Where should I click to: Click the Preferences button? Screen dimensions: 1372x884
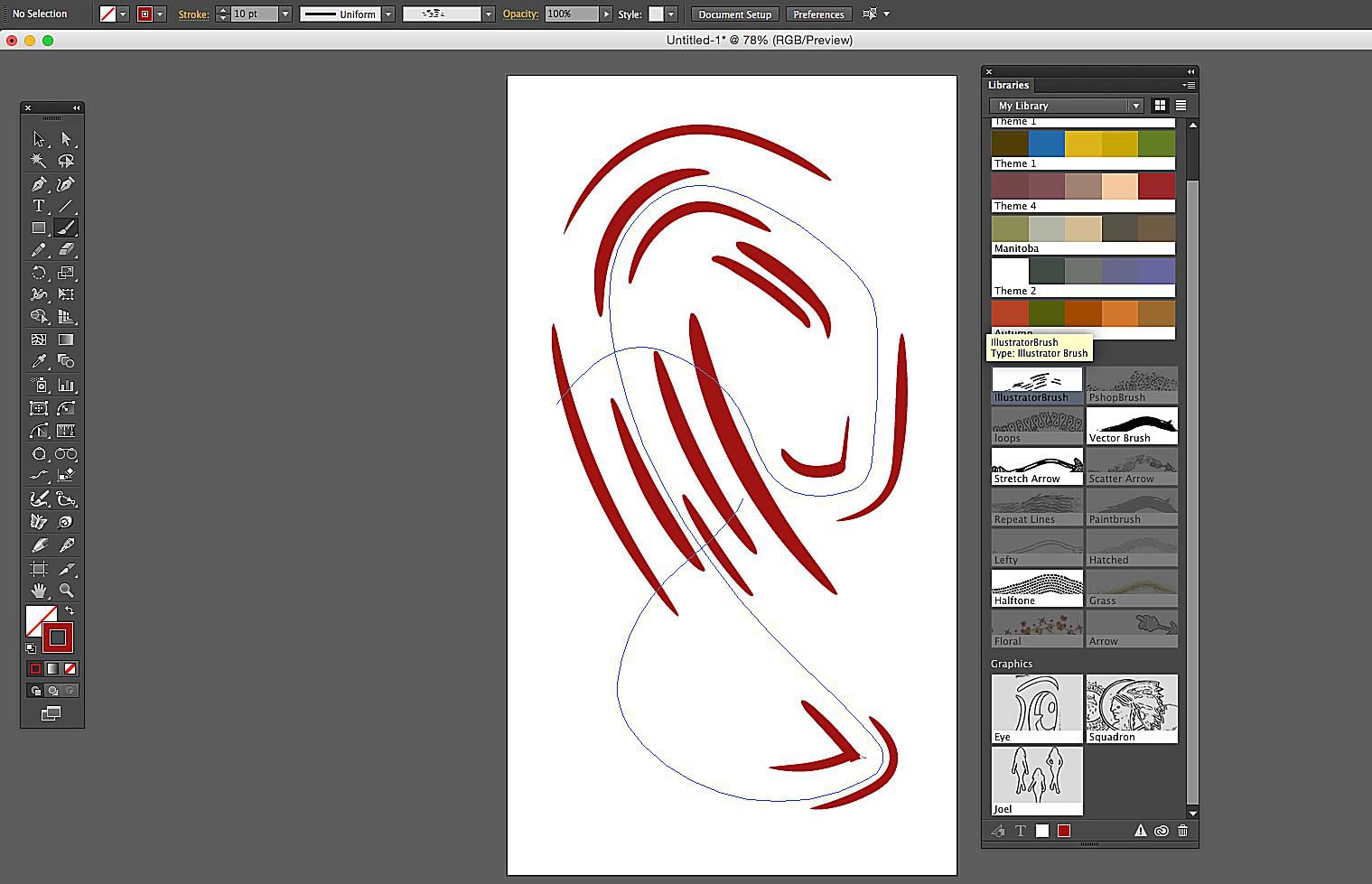coord(818,14)
